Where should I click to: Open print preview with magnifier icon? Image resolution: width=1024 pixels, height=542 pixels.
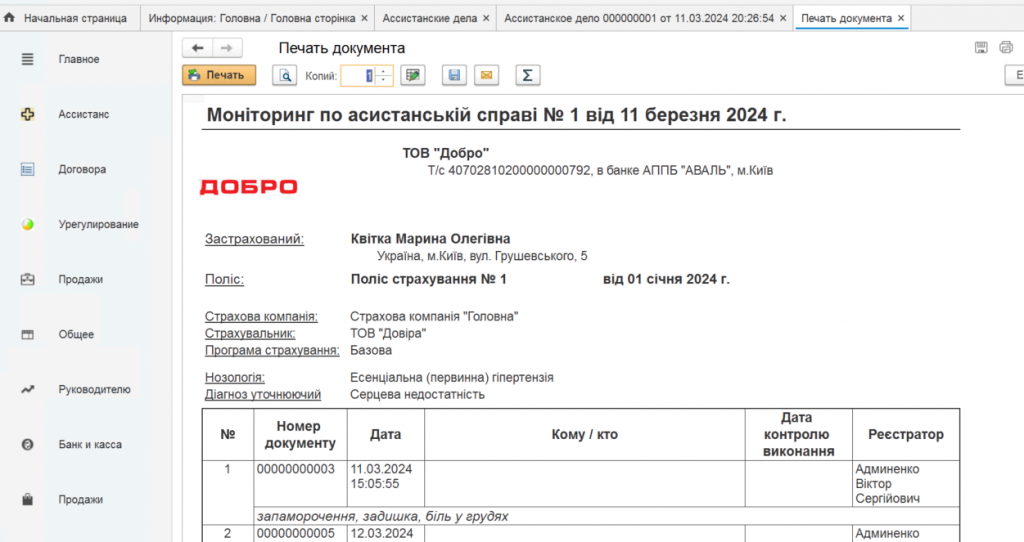click(x=286, y=75)
